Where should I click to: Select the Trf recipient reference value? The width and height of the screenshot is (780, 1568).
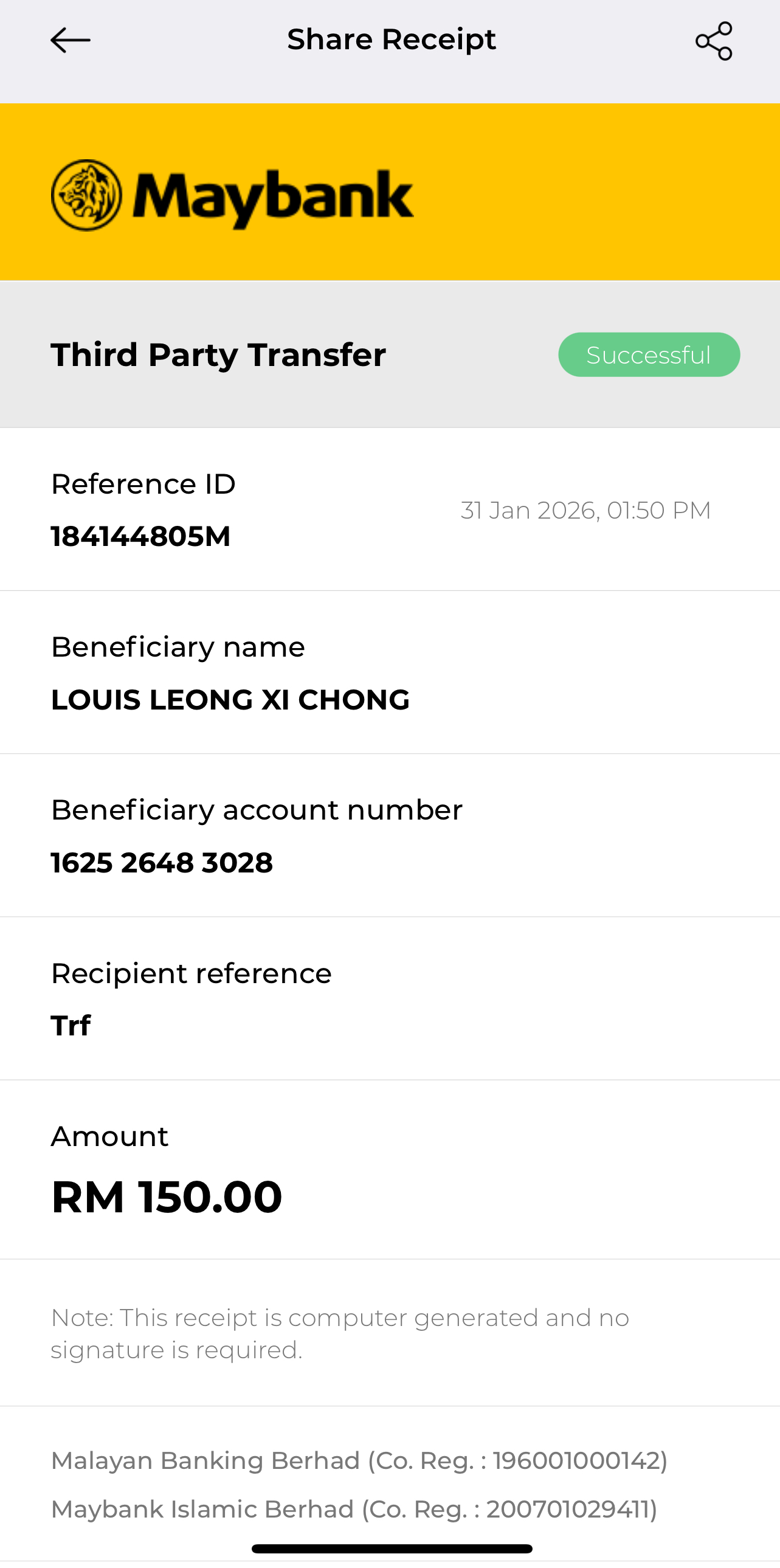click(x=71, y=1026)
